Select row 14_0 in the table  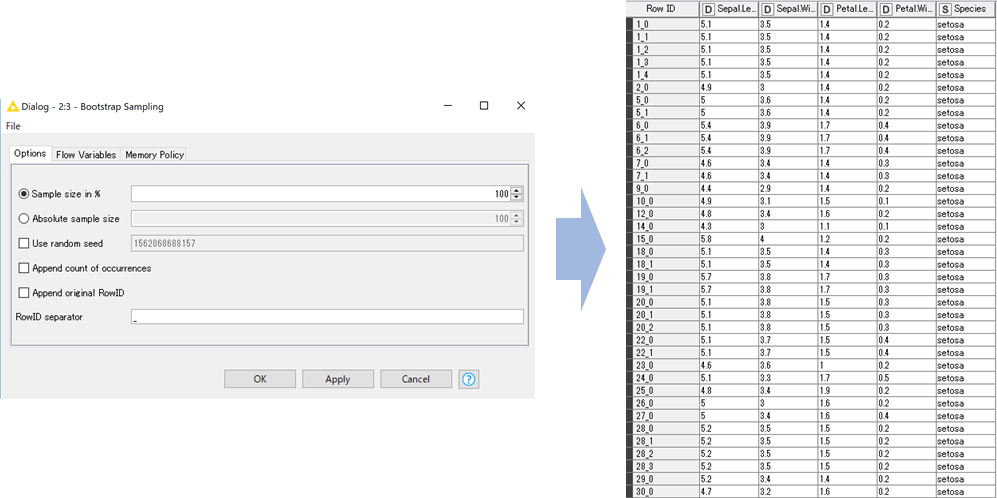pyautogui.click(x=811, y=226)
